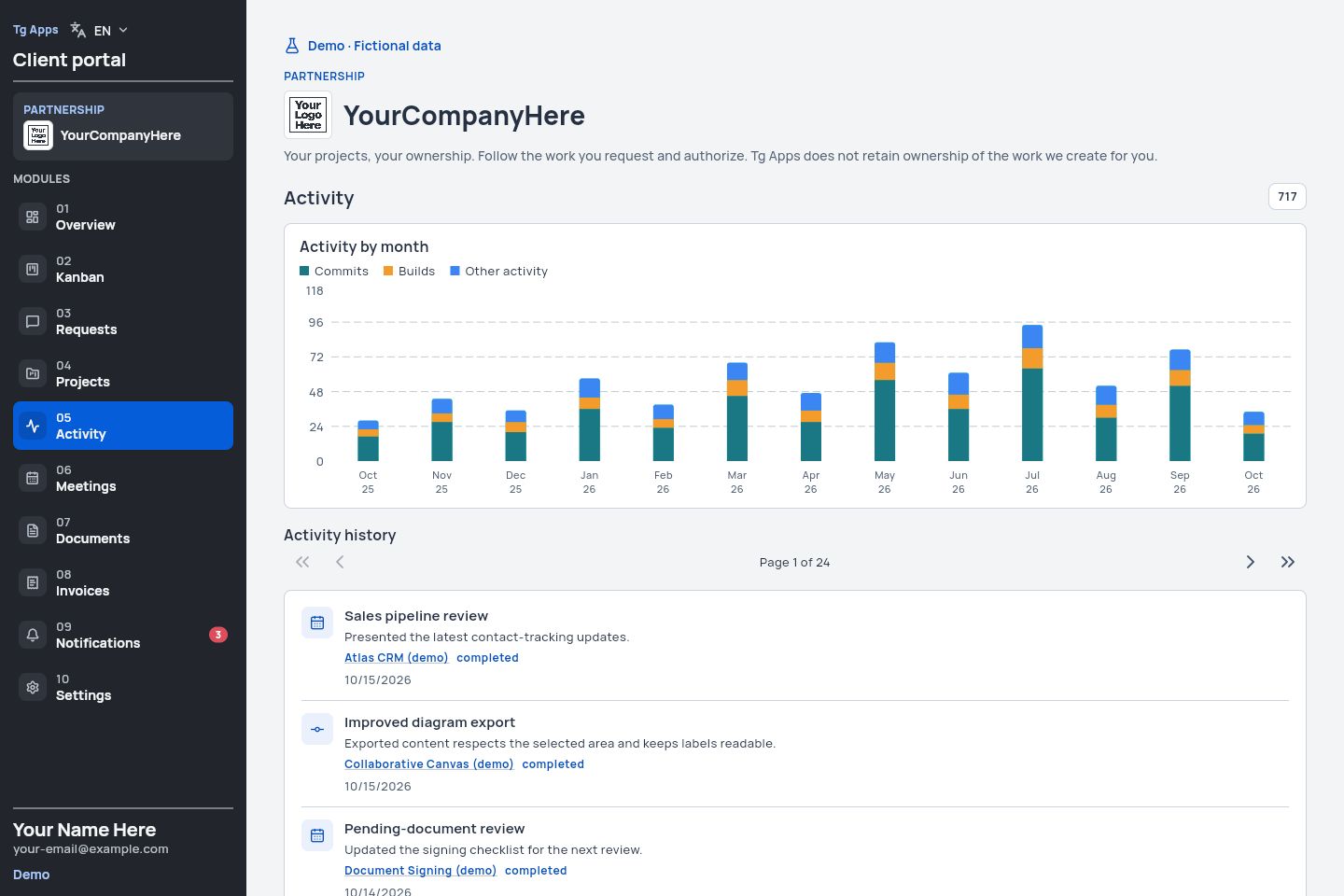The height and width of the screenshot is (896, 1344).
Task: Click the demo flask icon
Action: [292, 46]
